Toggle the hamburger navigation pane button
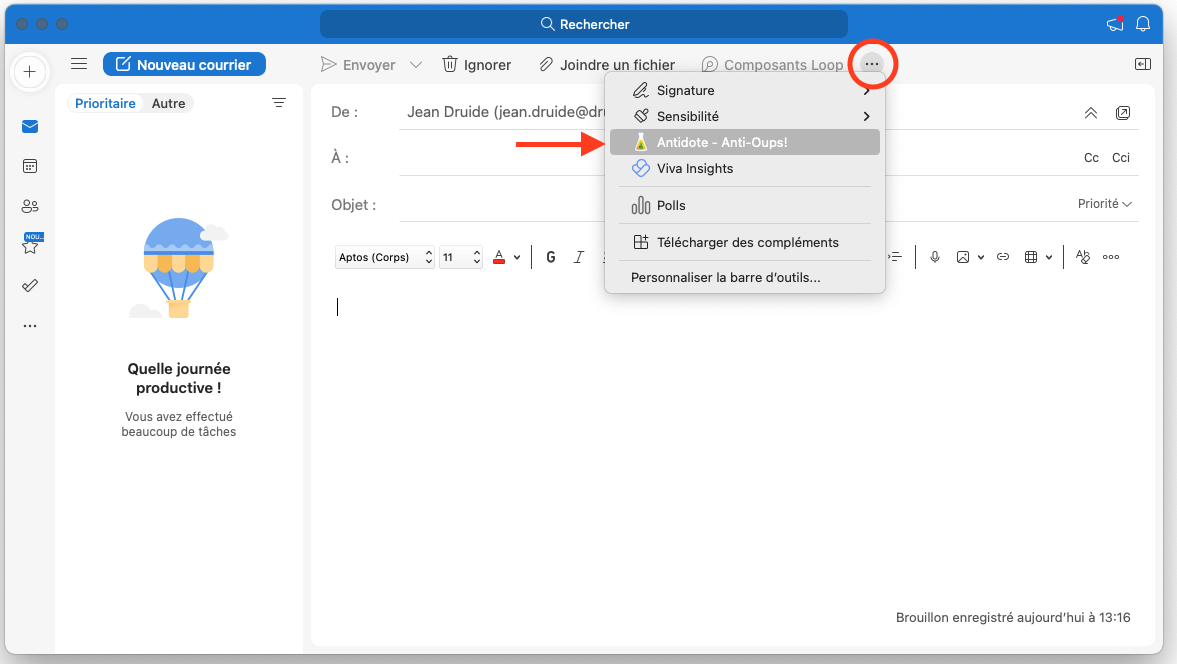 79,64
